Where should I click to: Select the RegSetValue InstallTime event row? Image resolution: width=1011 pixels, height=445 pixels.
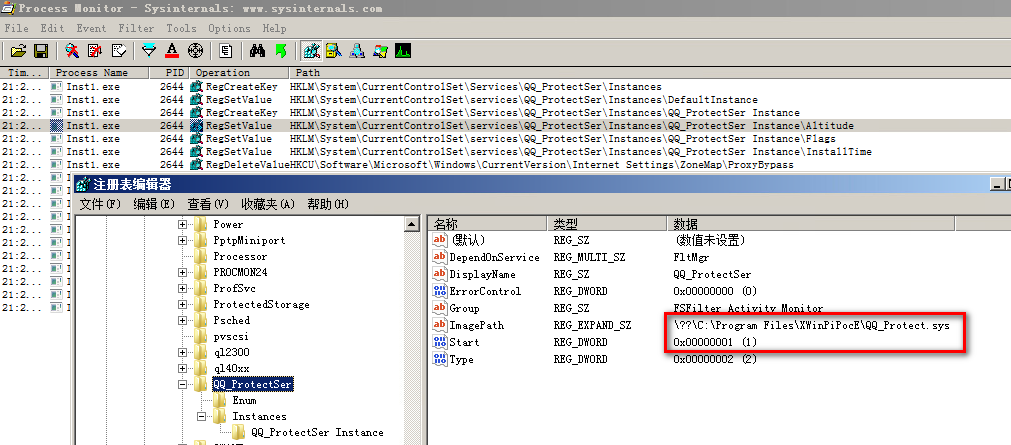pos(506,152)
